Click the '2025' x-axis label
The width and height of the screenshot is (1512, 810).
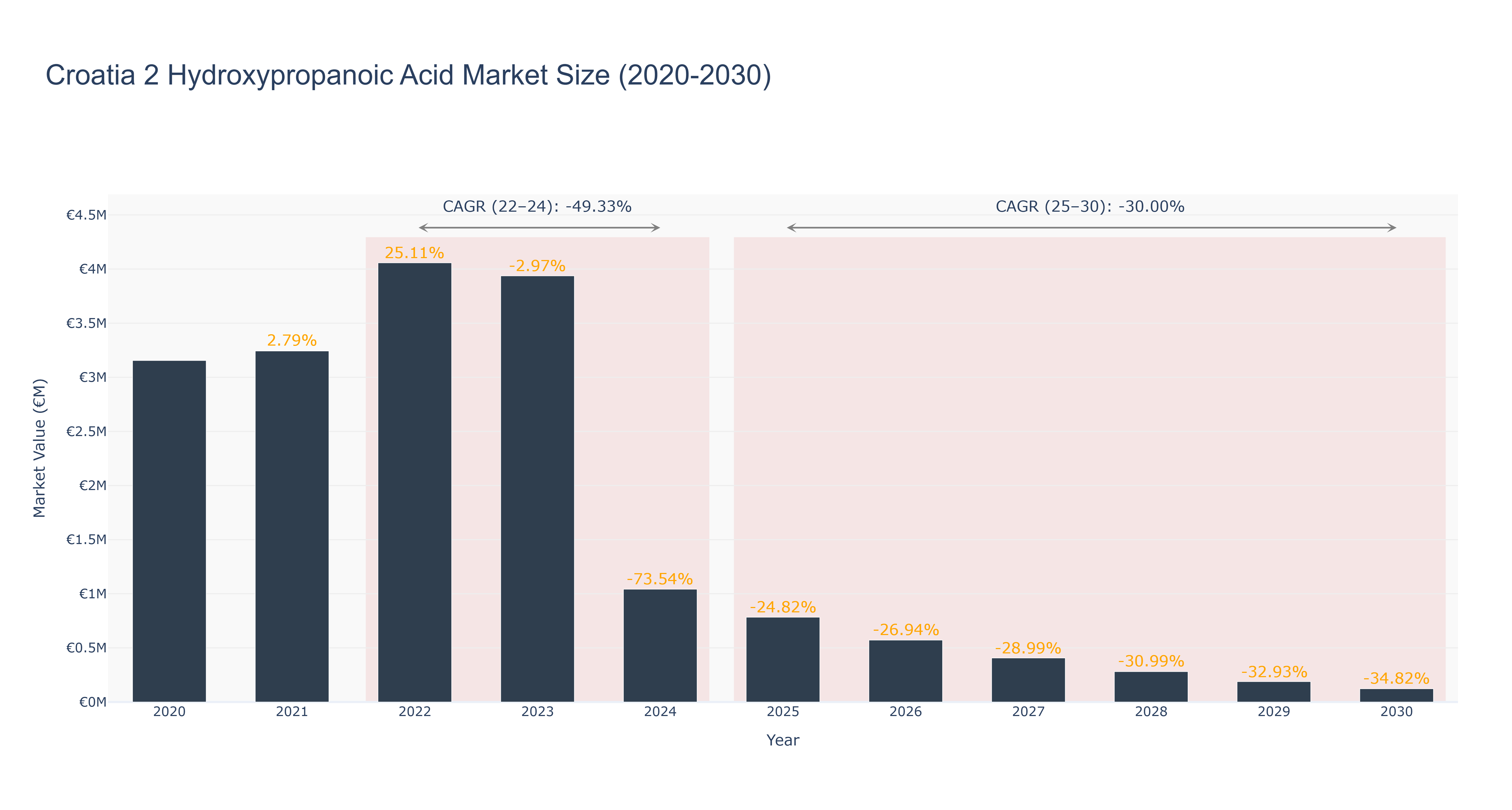(782, 712)
